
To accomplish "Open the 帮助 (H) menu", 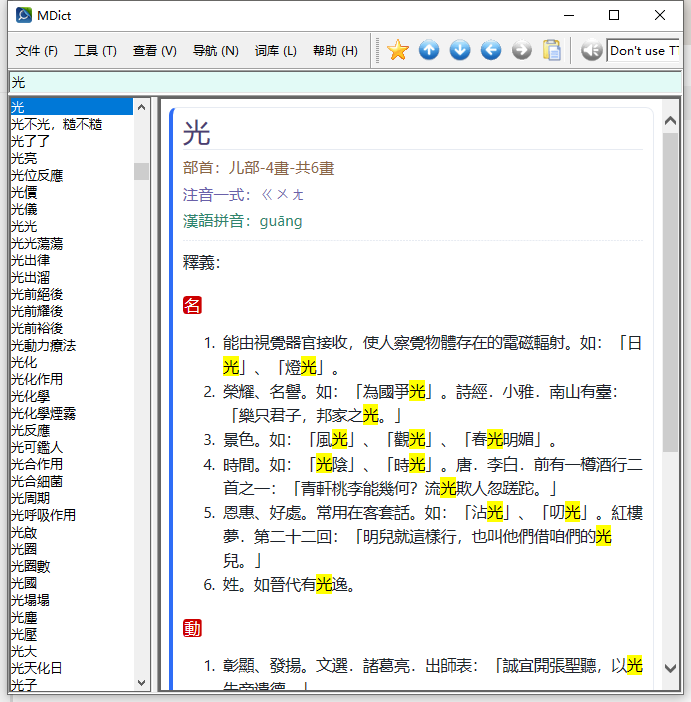I will click(335, 51).
